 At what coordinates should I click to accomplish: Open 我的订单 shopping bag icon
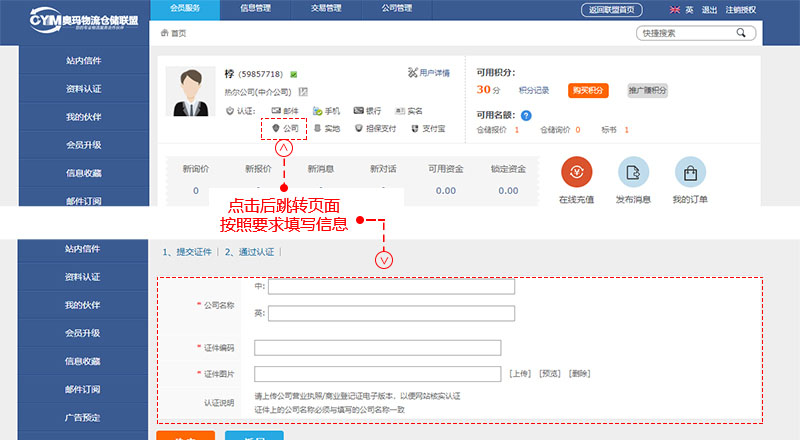[690, 173]
